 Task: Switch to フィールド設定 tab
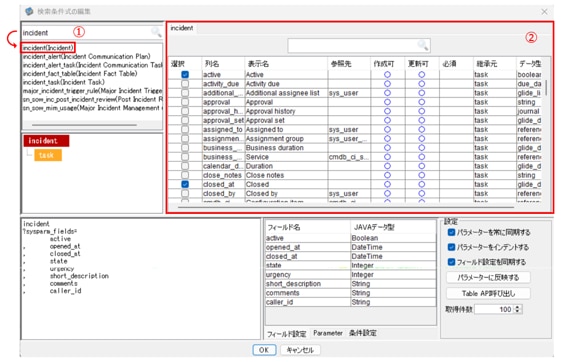[x=287, y=334]
